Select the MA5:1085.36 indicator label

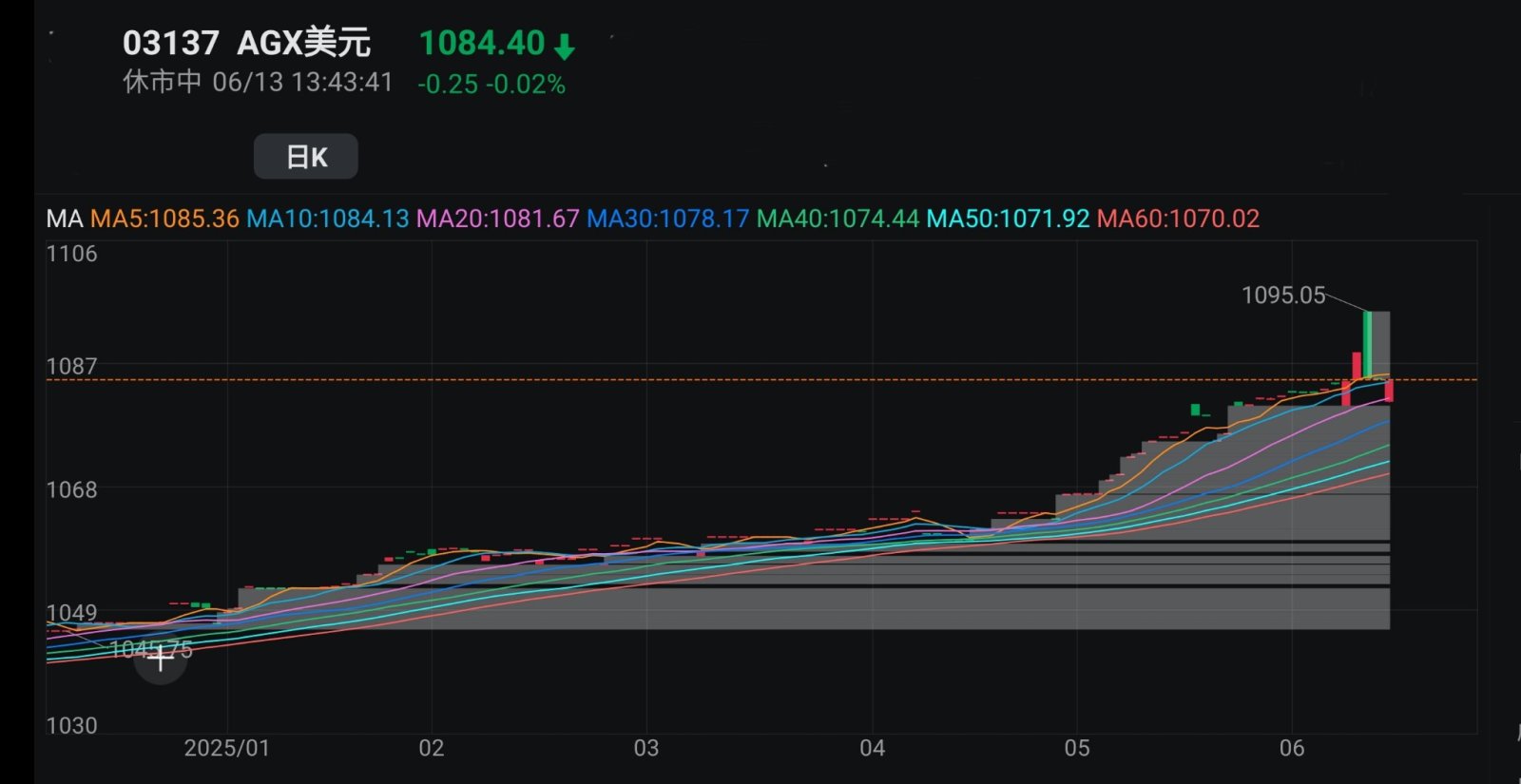click(x=164, y=219)
